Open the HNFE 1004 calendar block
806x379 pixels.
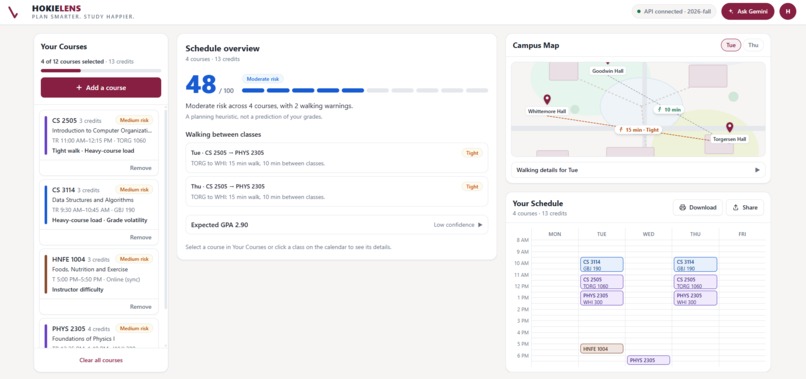[x=601, y=349]
